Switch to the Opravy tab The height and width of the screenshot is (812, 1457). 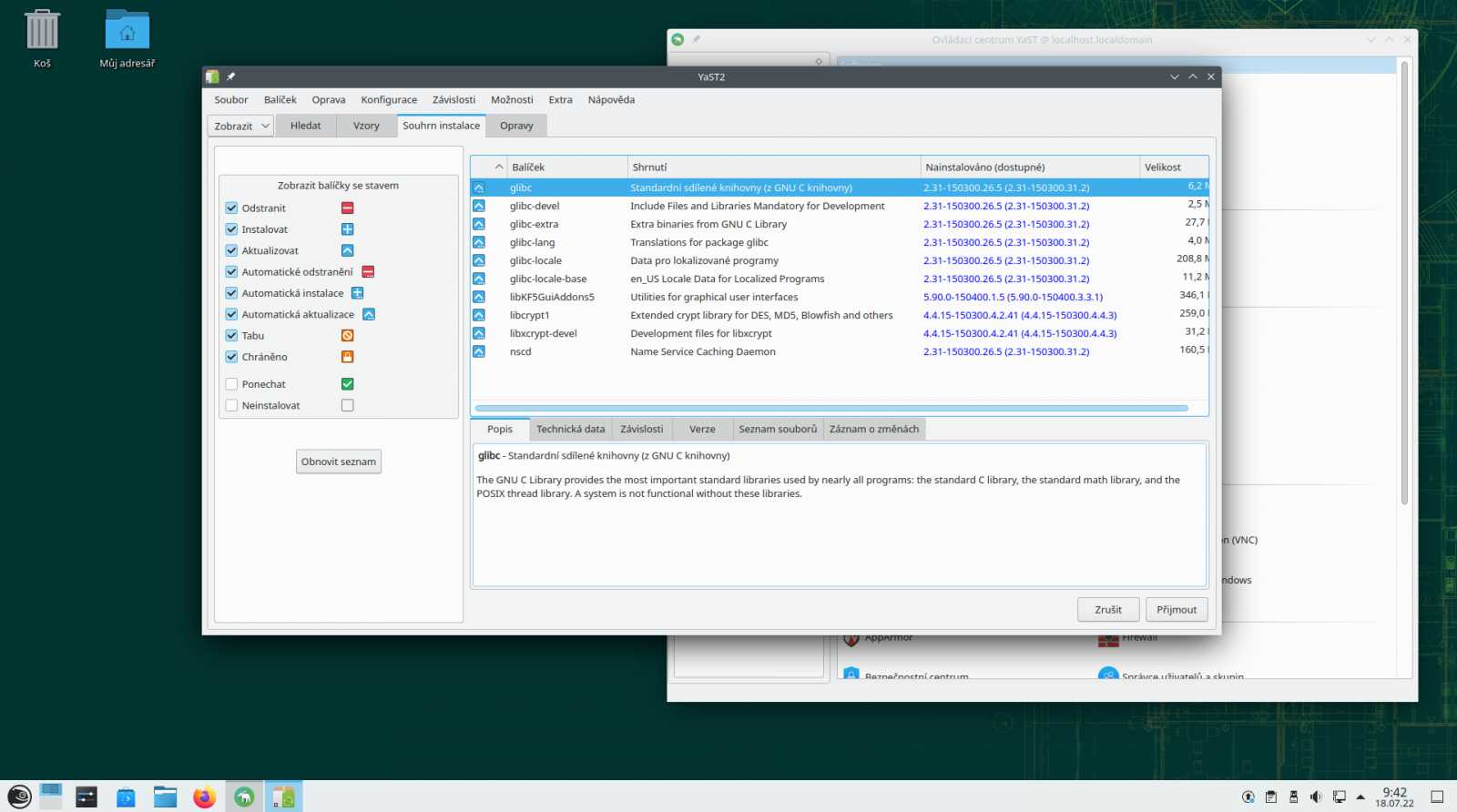click(x=516, y=126)
